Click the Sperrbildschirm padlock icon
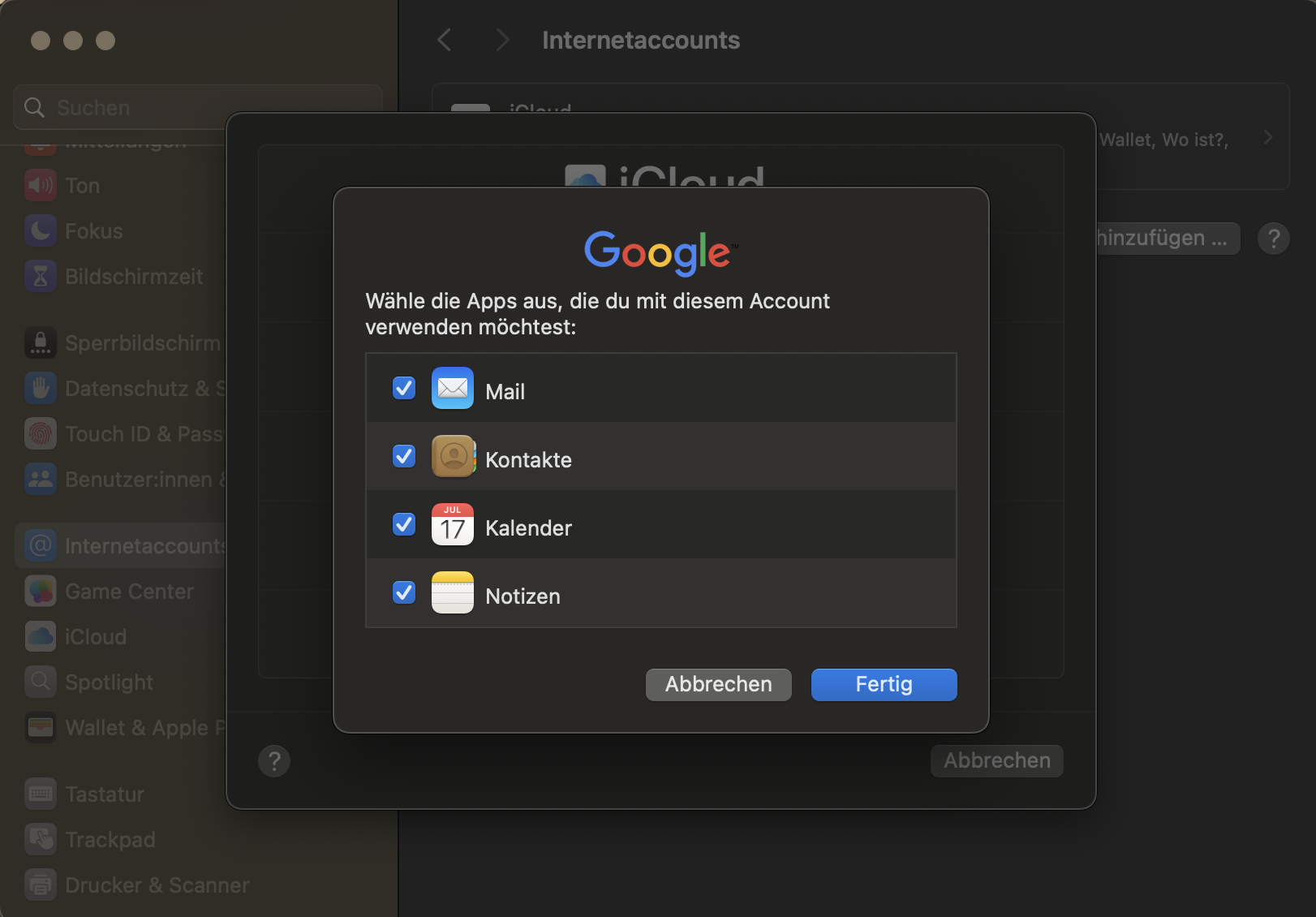The image size is (1316, 917). point(40,342)
